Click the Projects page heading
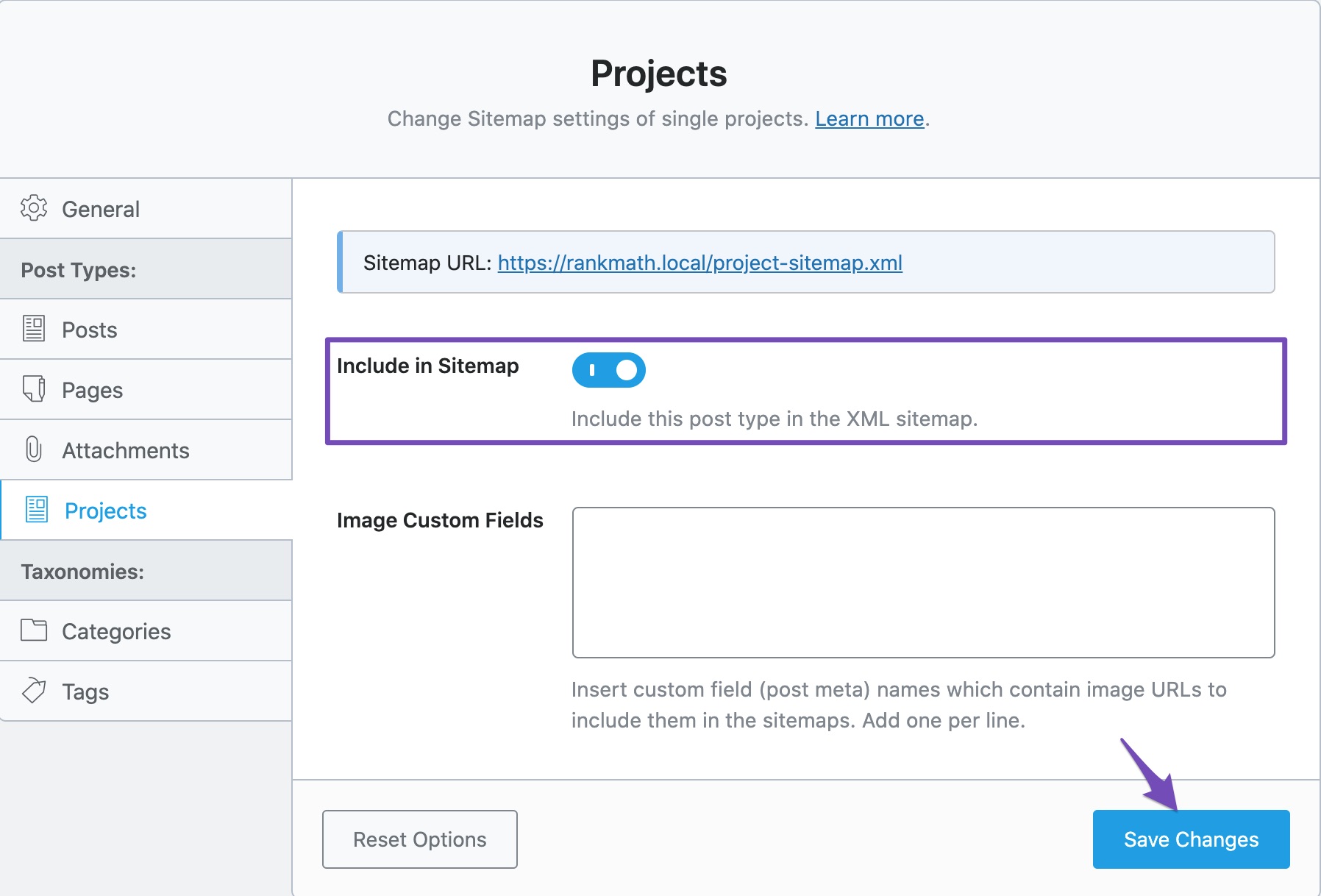 (x=659, y=74)
